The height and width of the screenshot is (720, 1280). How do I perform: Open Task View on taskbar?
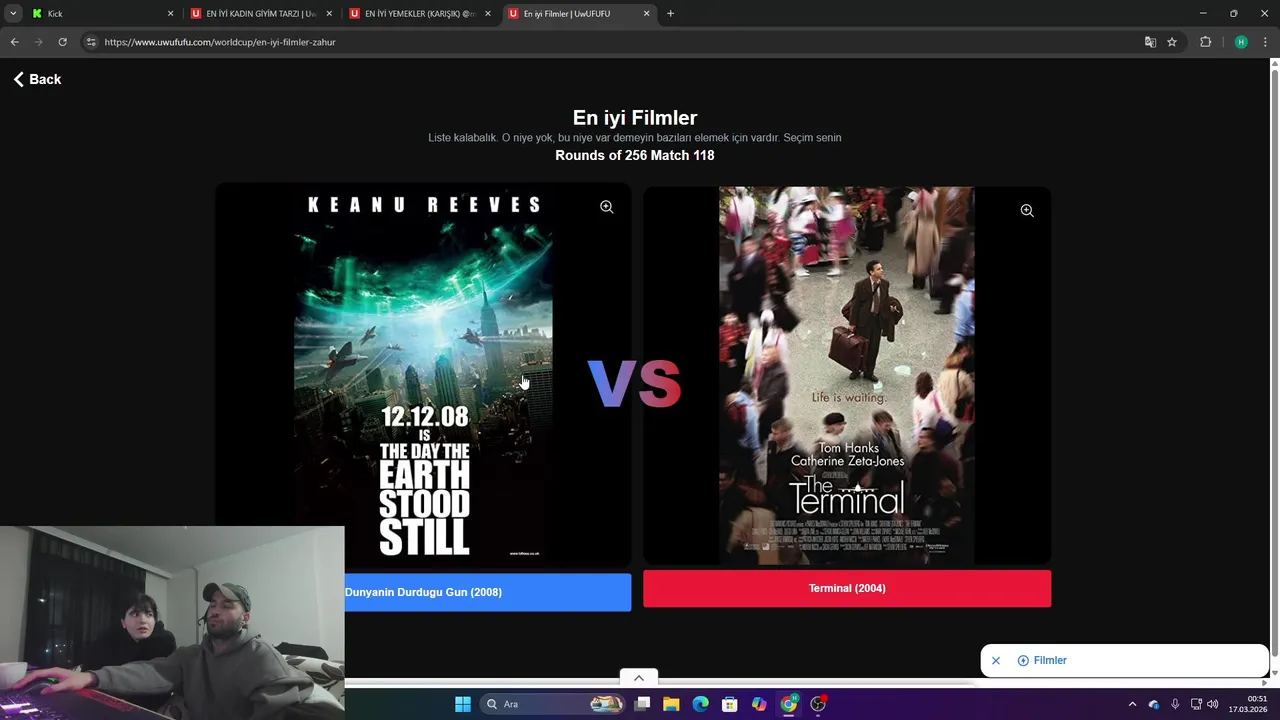pyautogui.click(x=643, y=704)
